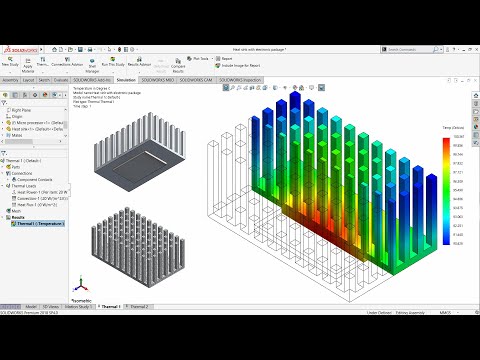Switch to the Sketch ribbon tab
480x360 pixels.
pyautogui.click(x=44, y=80)
